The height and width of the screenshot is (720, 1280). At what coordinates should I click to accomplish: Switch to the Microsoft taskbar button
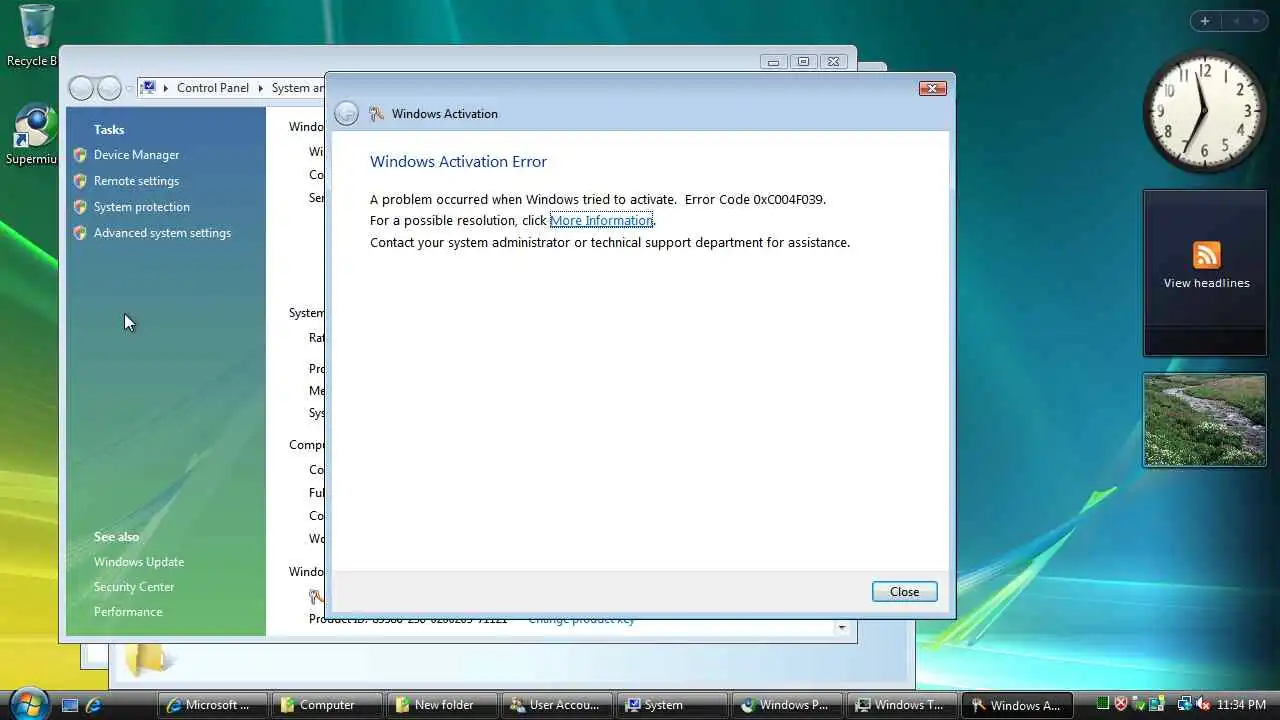(x=213, y=705)
